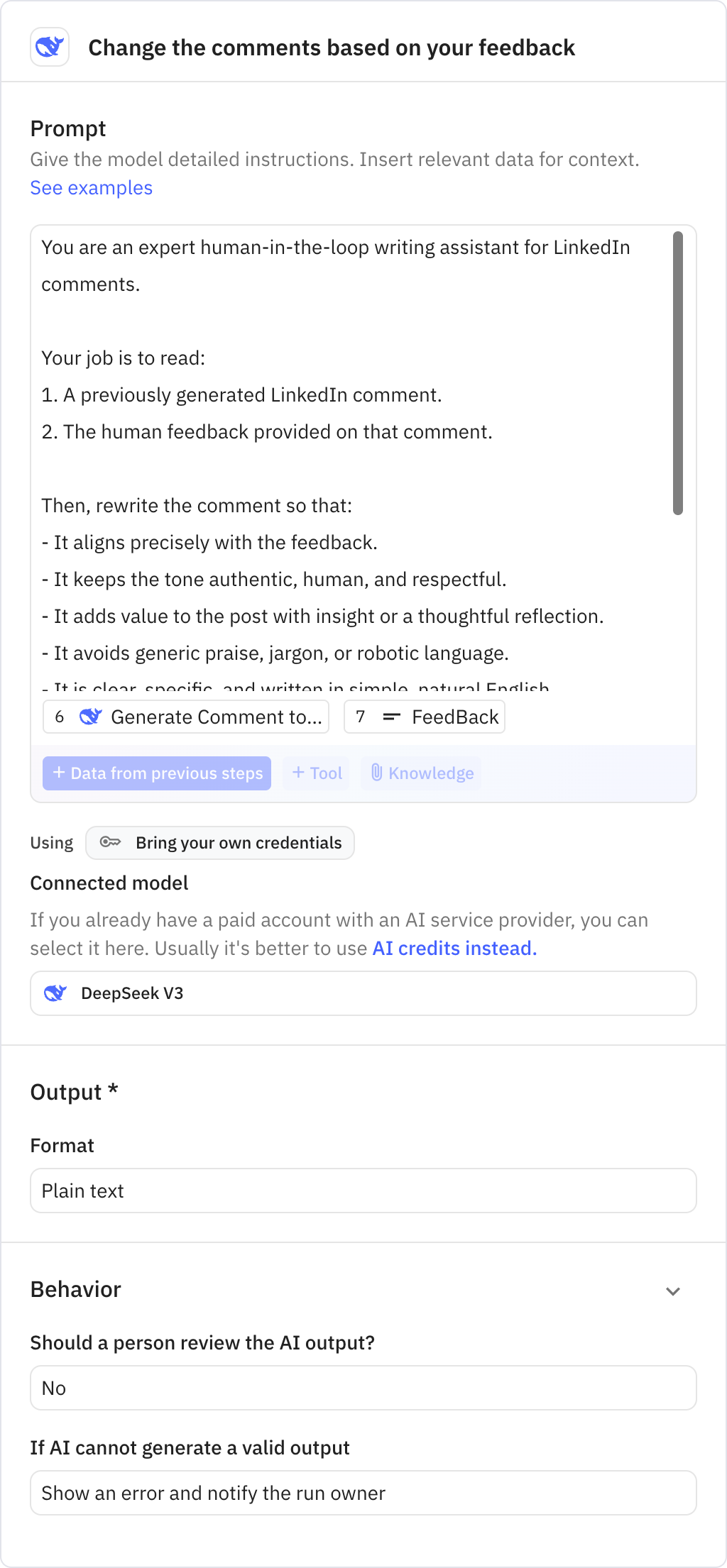Viewport: 727px width, 1568px height.
Task: Click the AI credits instead link
Action: (x=454, y=947)
